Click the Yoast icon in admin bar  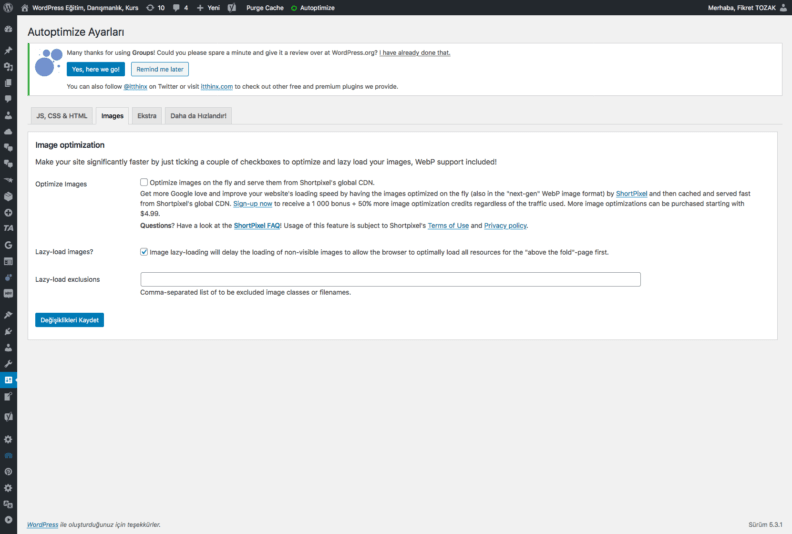[x=232, y=8]
